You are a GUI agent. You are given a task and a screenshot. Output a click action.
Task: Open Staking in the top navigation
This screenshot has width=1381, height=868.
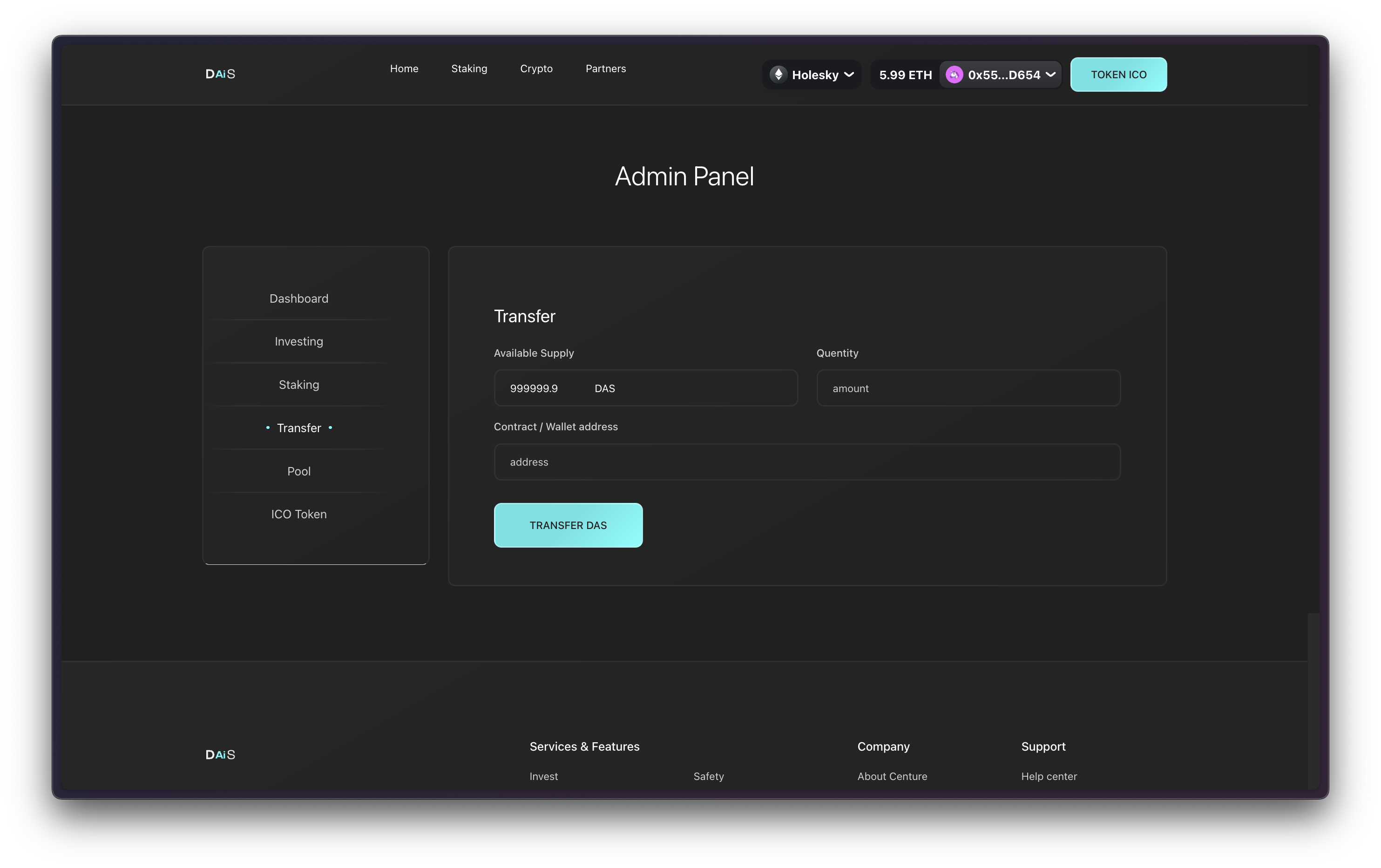click(468, 69)
